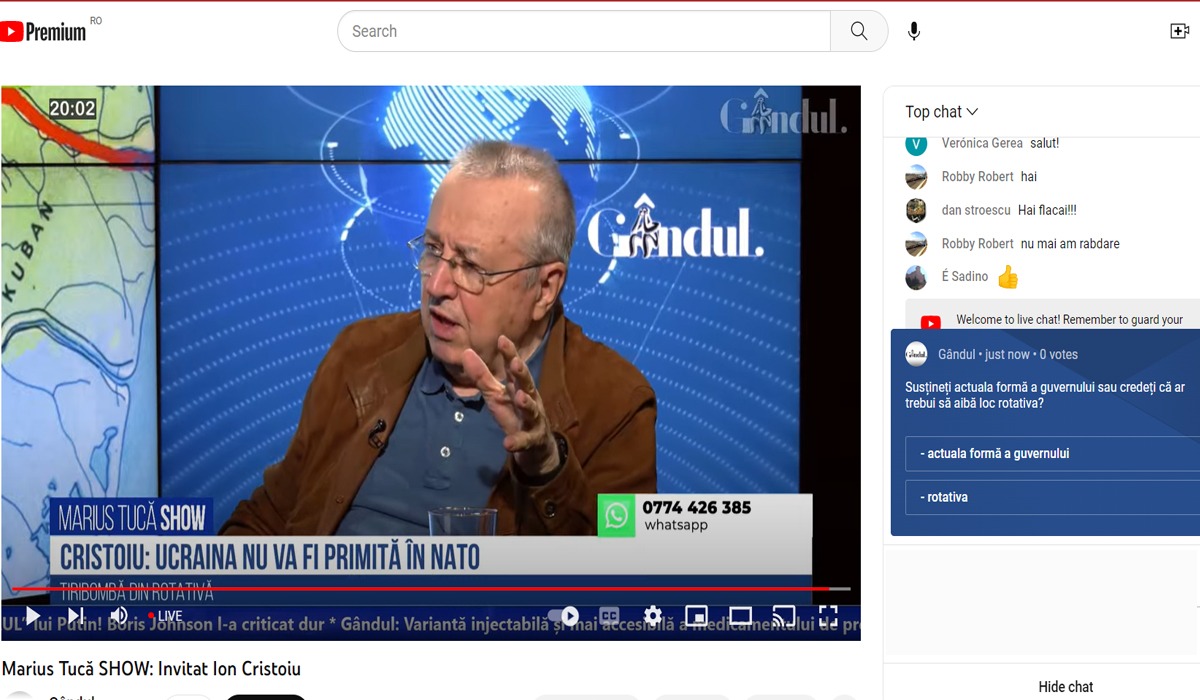Focus the Search input field
The height and width of the screenshot is (700, 1200).
584,31
